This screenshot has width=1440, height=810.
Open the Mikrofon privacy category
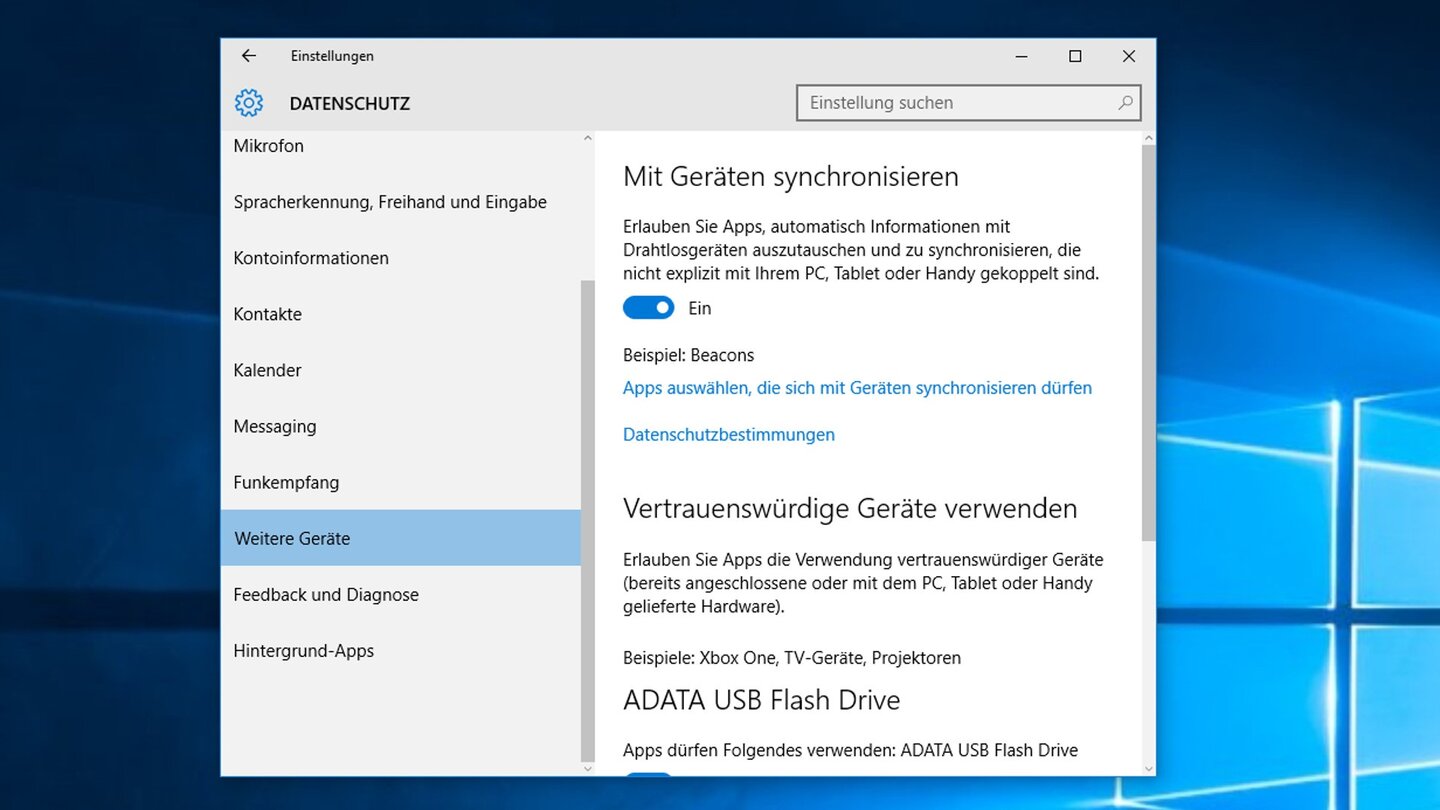[x=268, y=146]
